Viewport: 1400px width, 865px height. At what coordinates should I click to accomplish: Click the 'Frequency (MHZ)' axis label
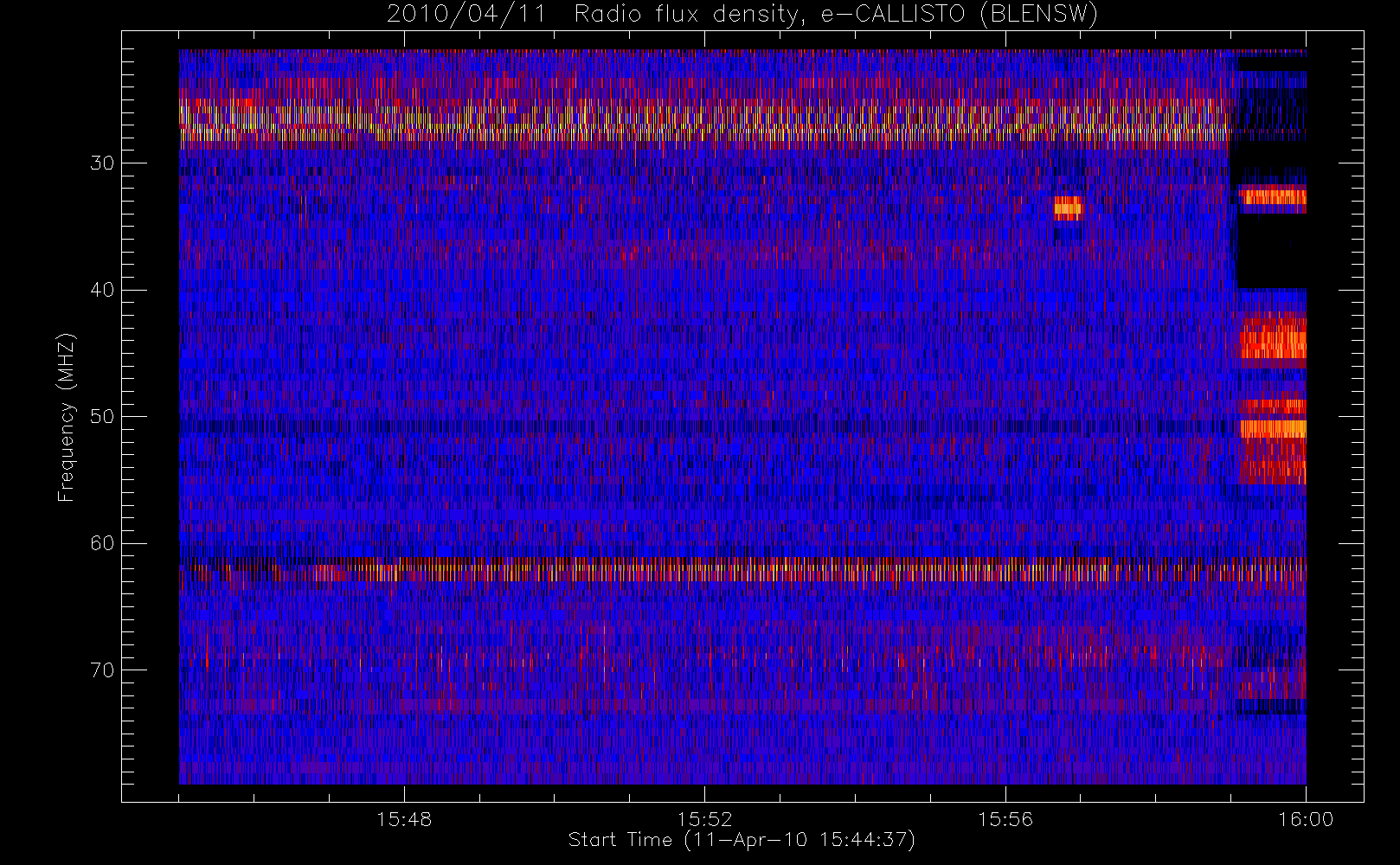[67, 417]
